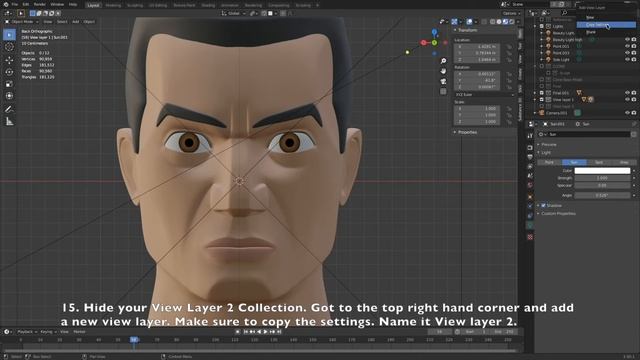Select the Move tool in left toolbar
Viewport: 640px width, 360px height.
(9, 60)
